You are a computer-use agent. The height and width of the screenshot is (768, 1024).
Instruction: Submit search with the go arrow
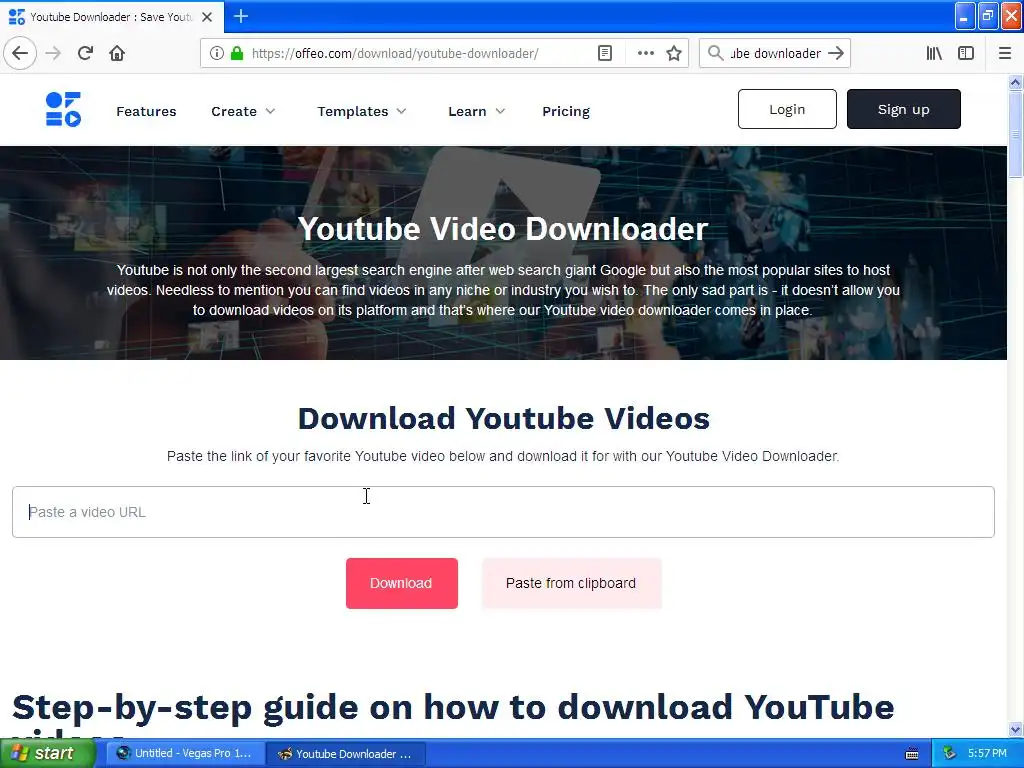pos(836,53)
